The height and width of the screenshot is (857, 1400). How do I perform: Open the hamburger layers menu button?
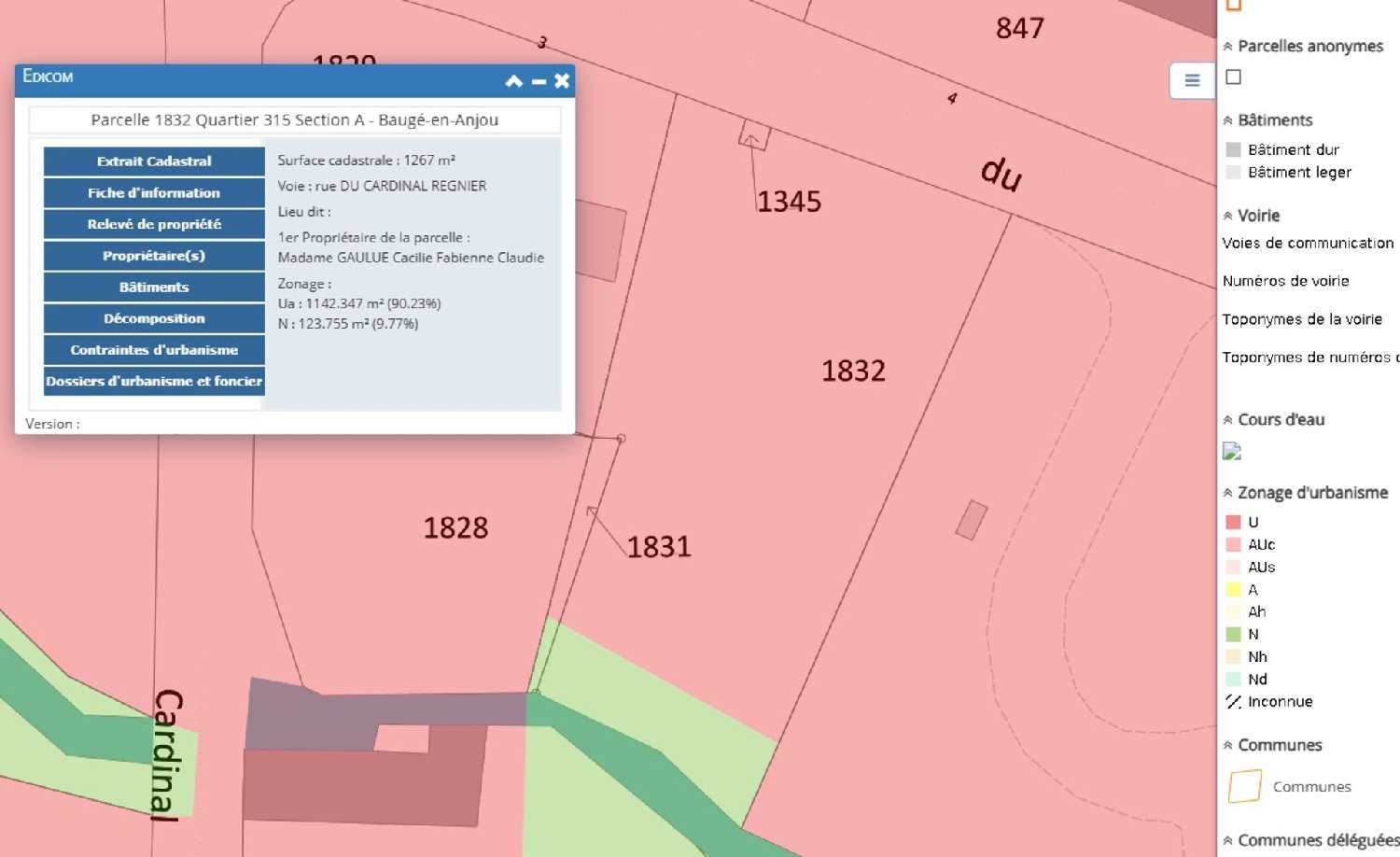[x=1192, y=80]
